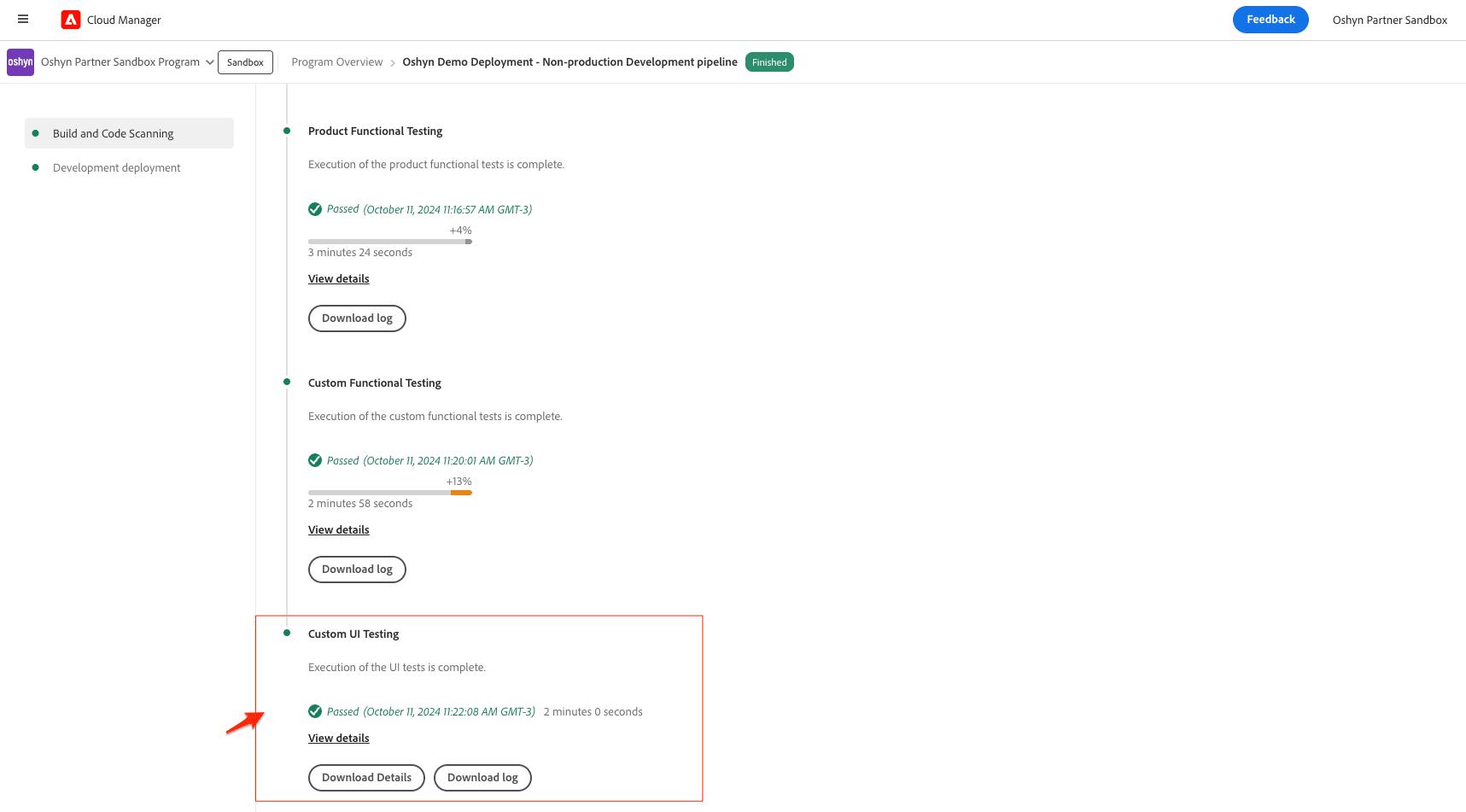1466x812 pixels.
Task: Click the Adobe Cloud Manager logo
Action: [x=71, y=20]
